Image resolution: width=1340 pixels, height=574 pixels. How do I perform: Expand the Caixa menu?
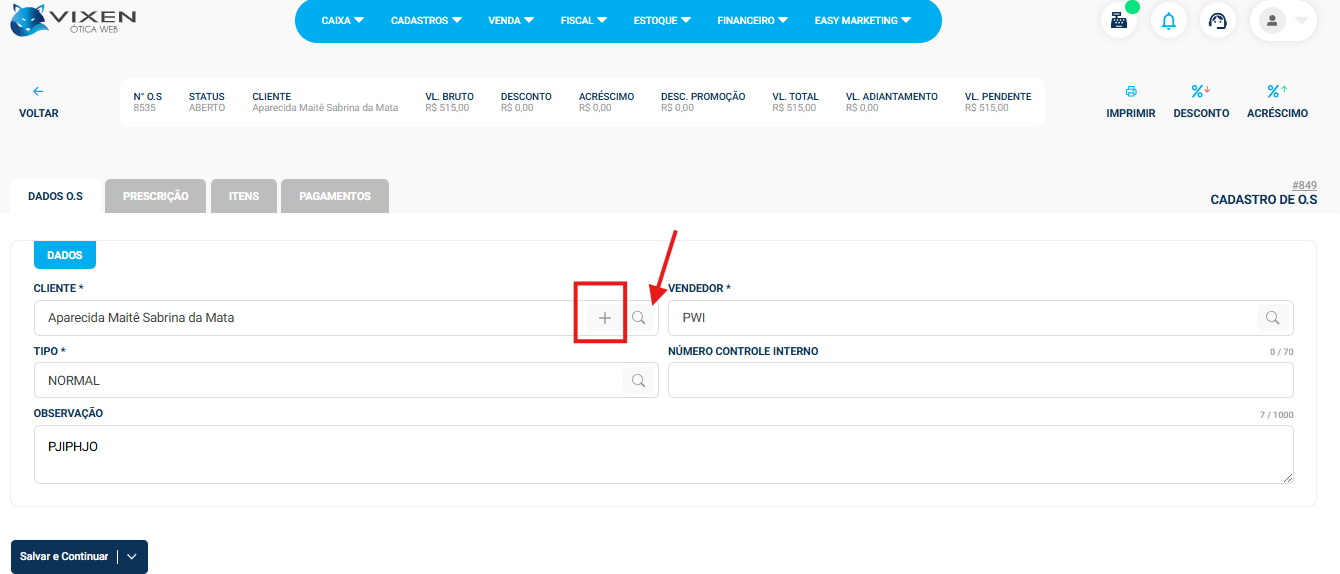(342, 20)
